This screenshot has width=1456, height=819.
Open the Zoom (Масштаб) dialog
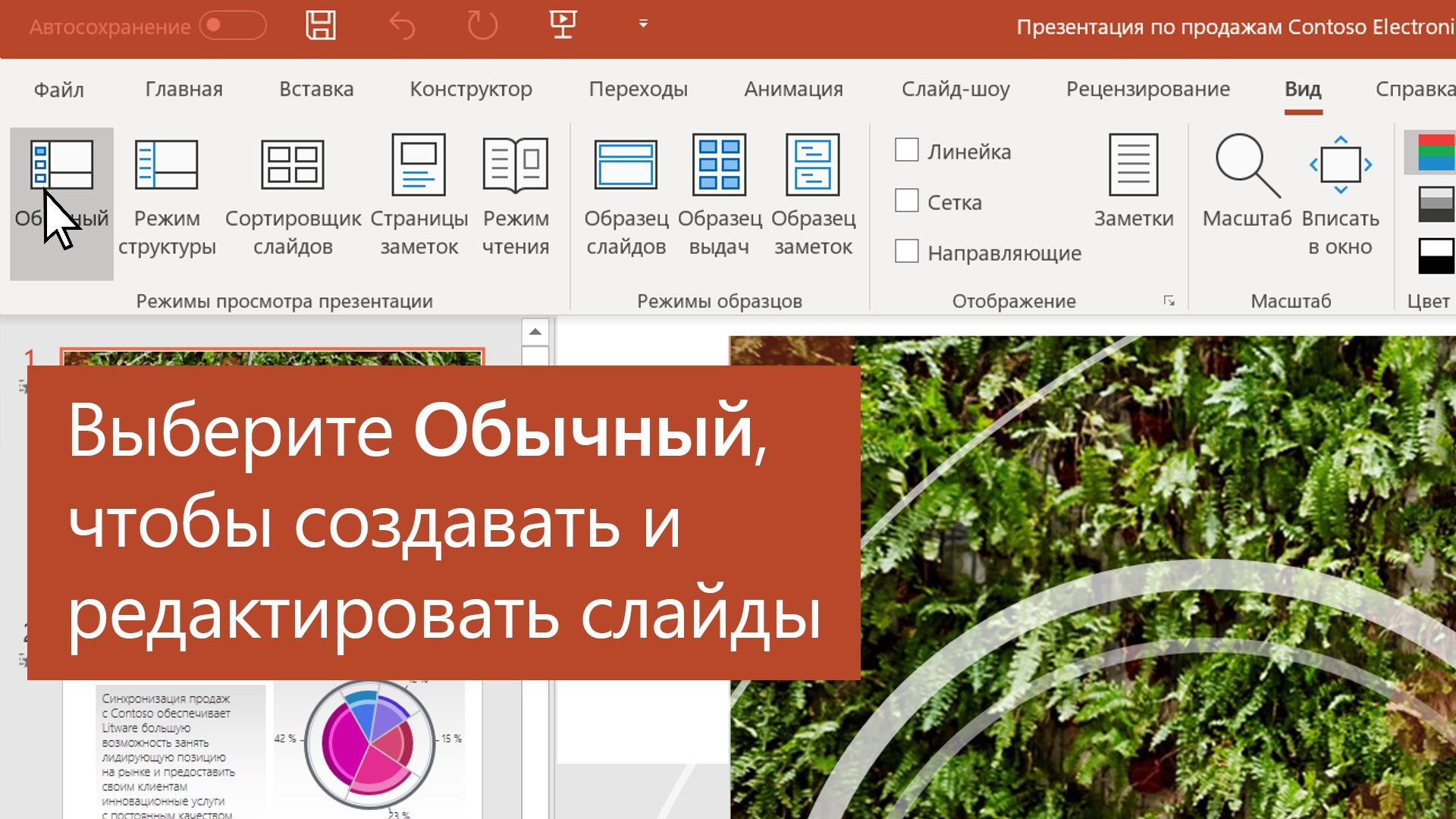[1247, 182]
